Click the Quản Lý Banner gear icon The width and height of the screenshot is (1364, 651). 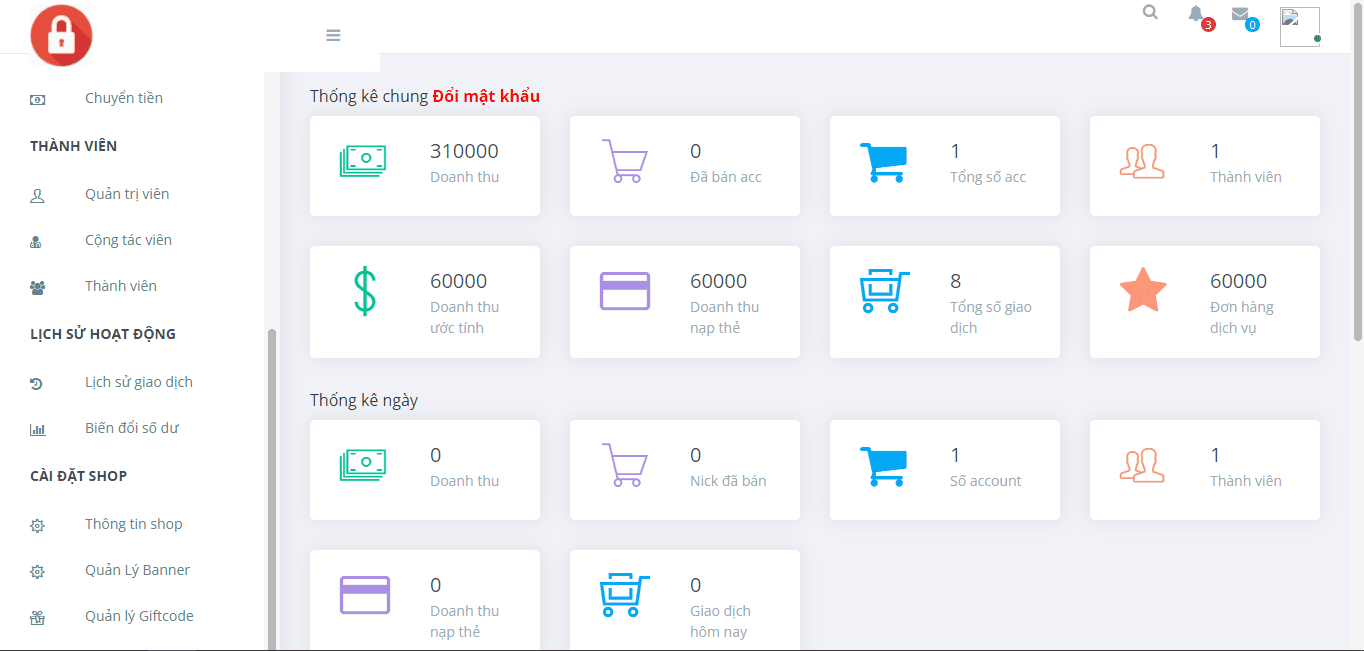[x=38, y=571]
